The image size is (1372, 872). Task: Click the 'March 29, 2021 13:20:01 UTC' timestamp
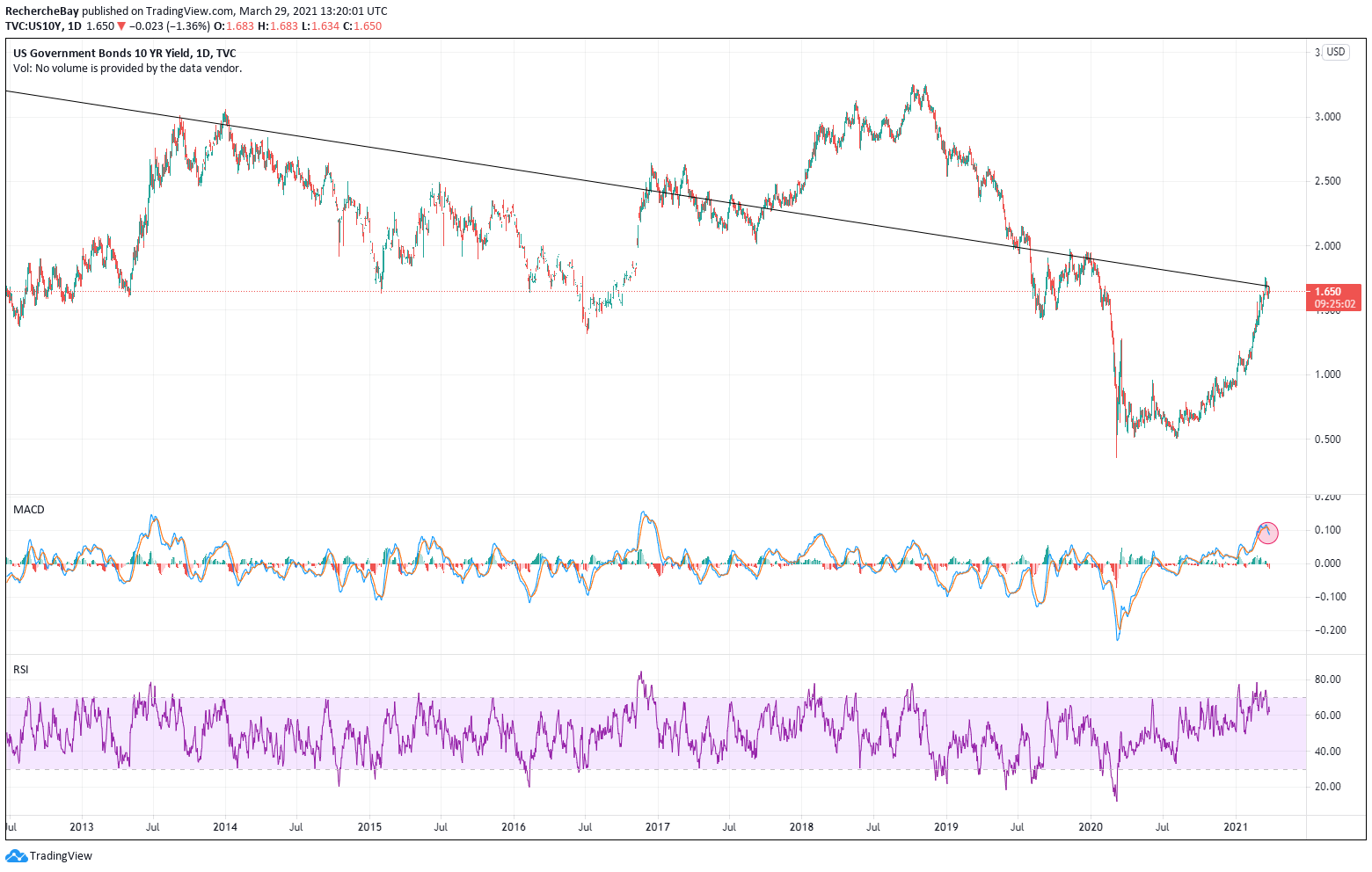point(313,11)
